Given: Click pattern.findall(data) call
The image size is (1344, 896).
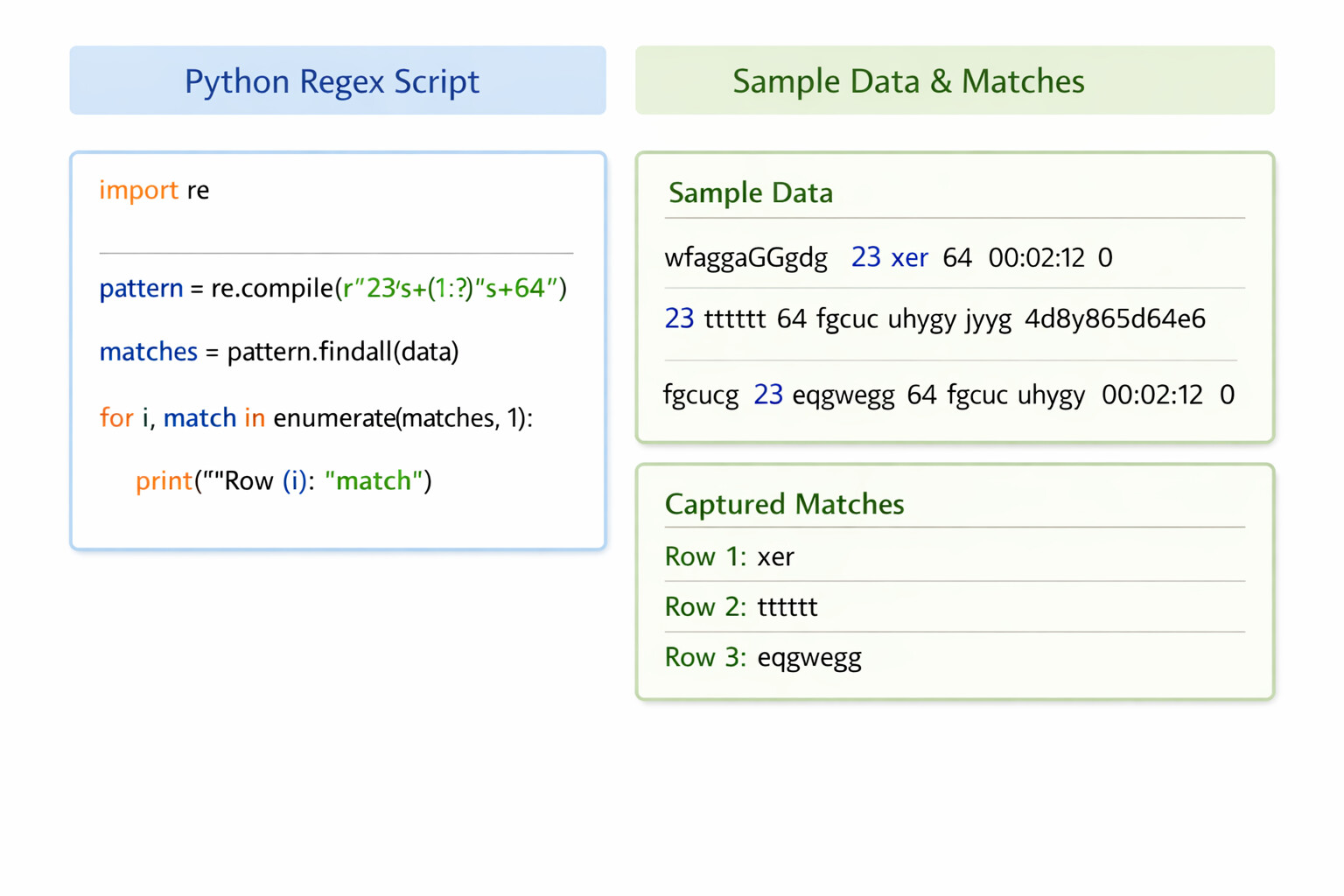Looking at the screenshot, I should tap(343, 352).
